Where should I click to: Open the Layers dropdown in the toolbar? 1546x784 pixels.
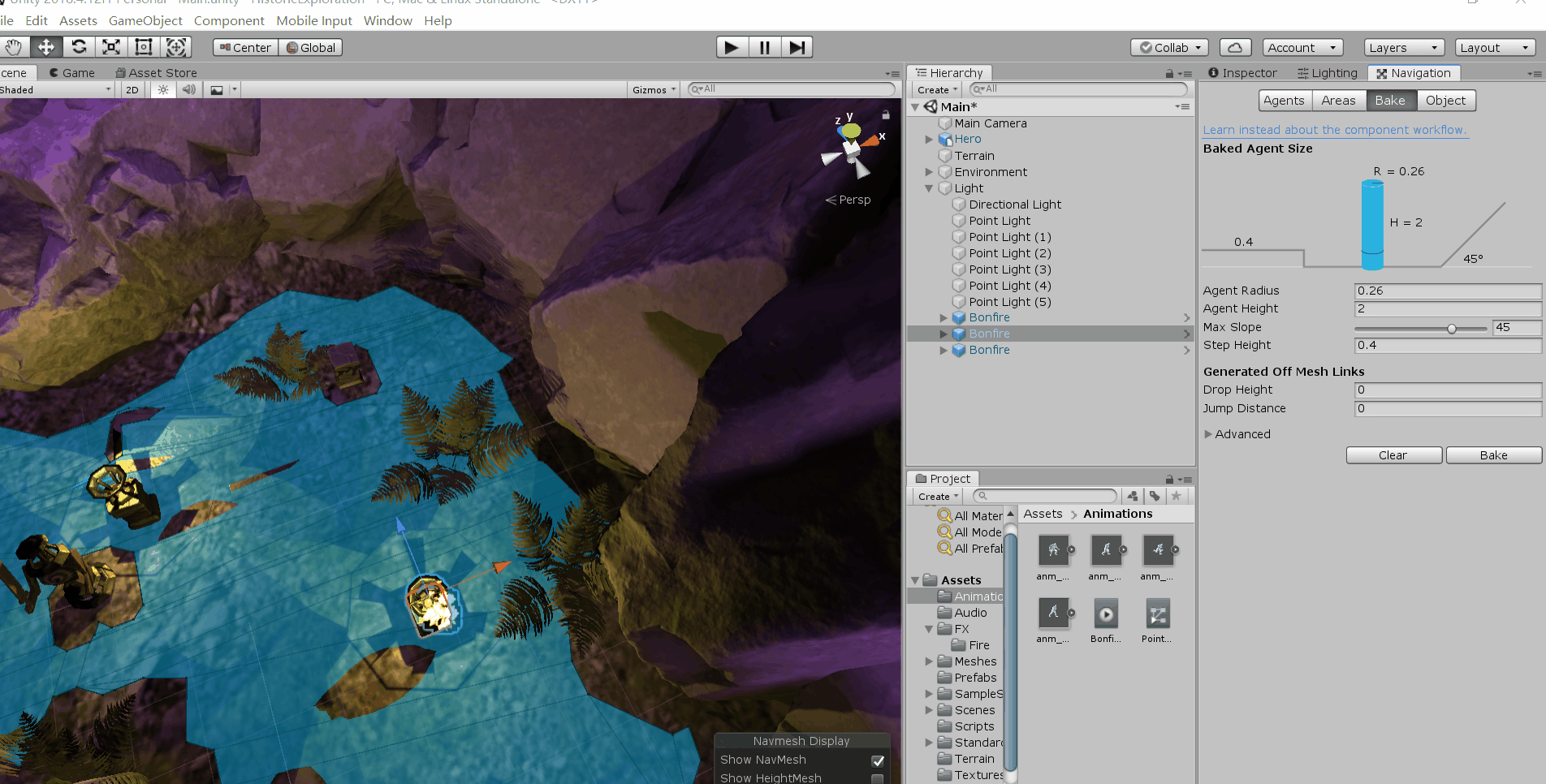click(1403, 47)
